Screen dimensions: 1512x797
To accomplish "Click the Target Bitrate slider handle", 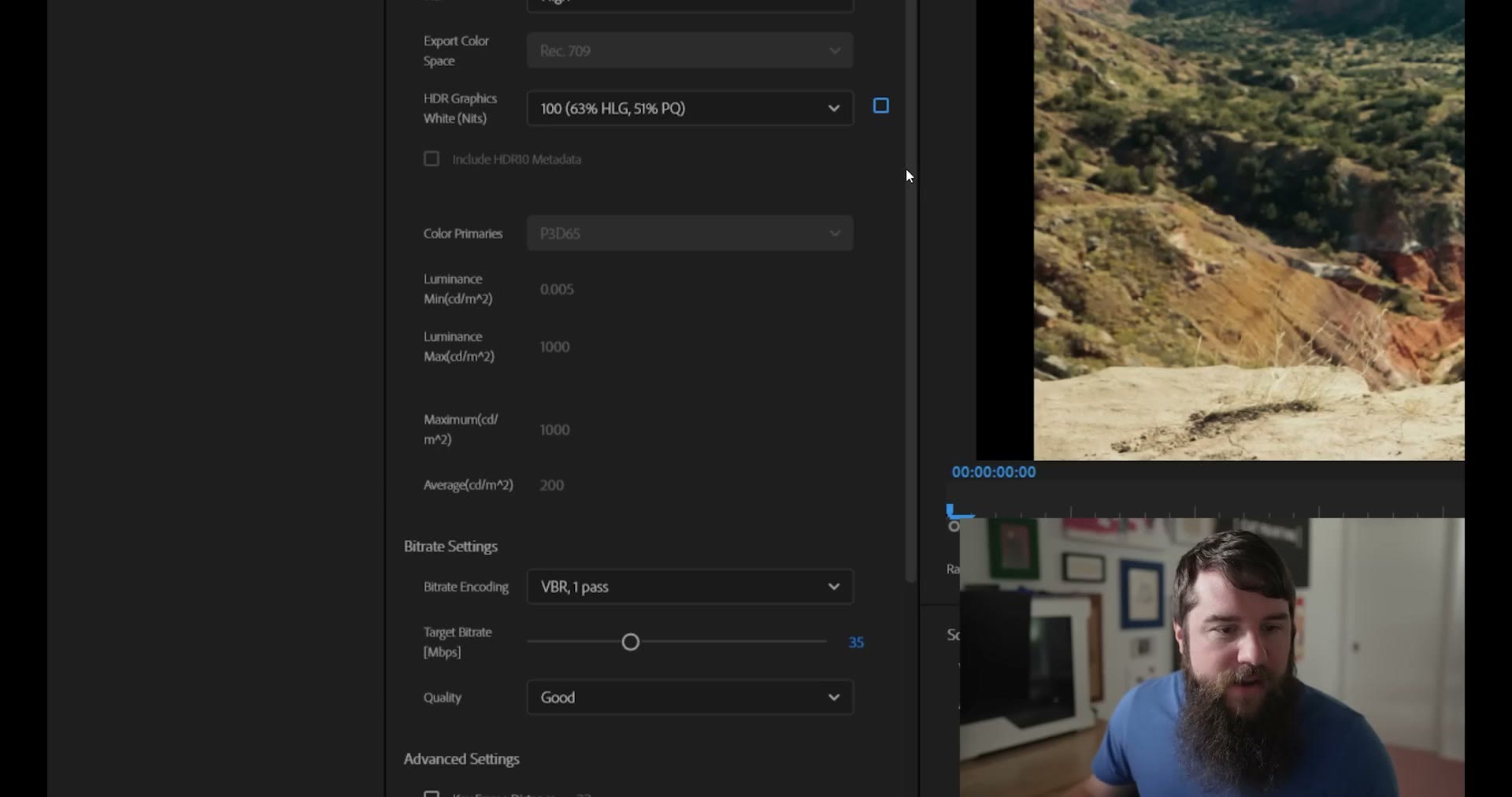I will 631,643.
